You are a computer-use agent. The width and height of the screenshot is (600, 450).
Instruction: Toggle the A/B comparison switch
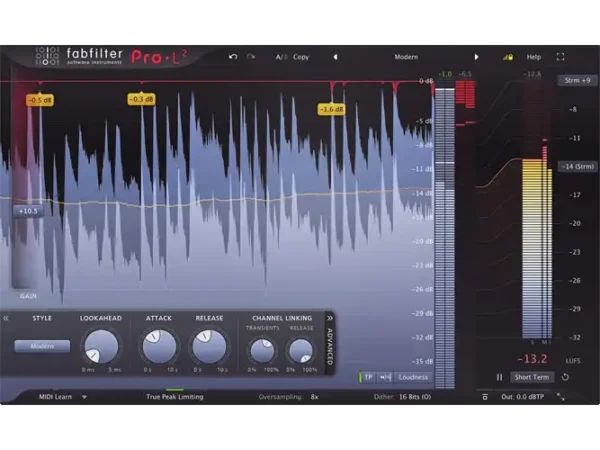(x=281, y=57)
